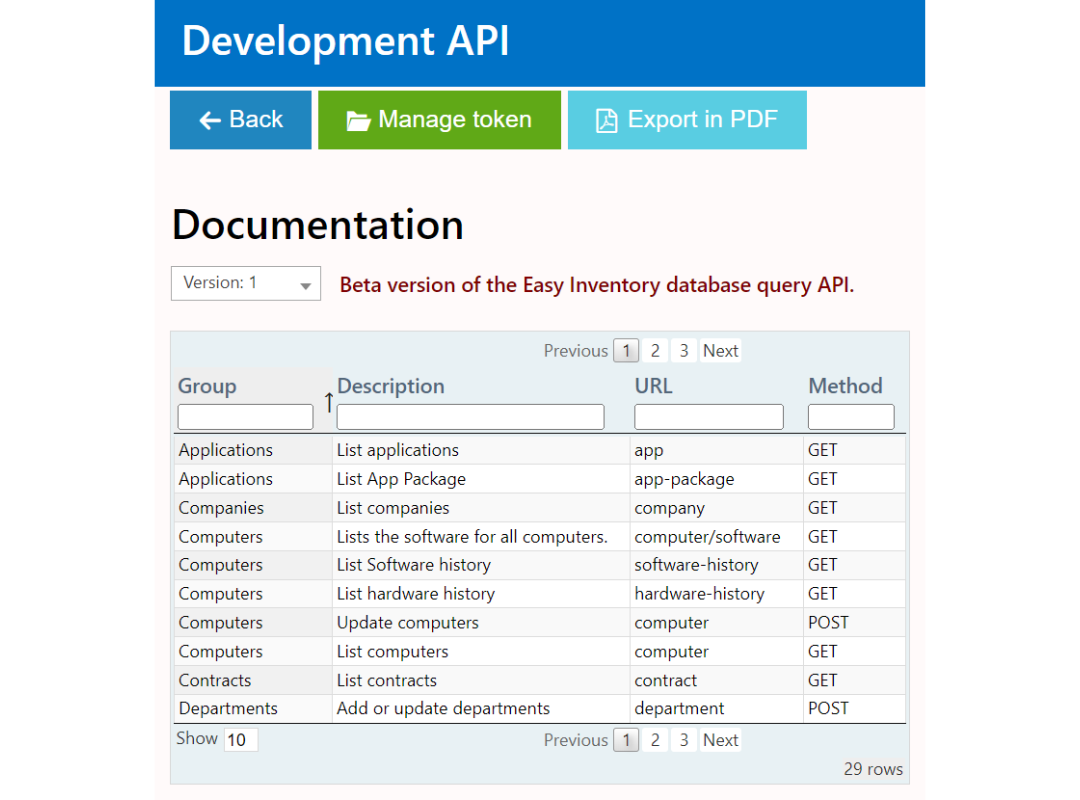Click the Group filter input field

pos(245,417)
